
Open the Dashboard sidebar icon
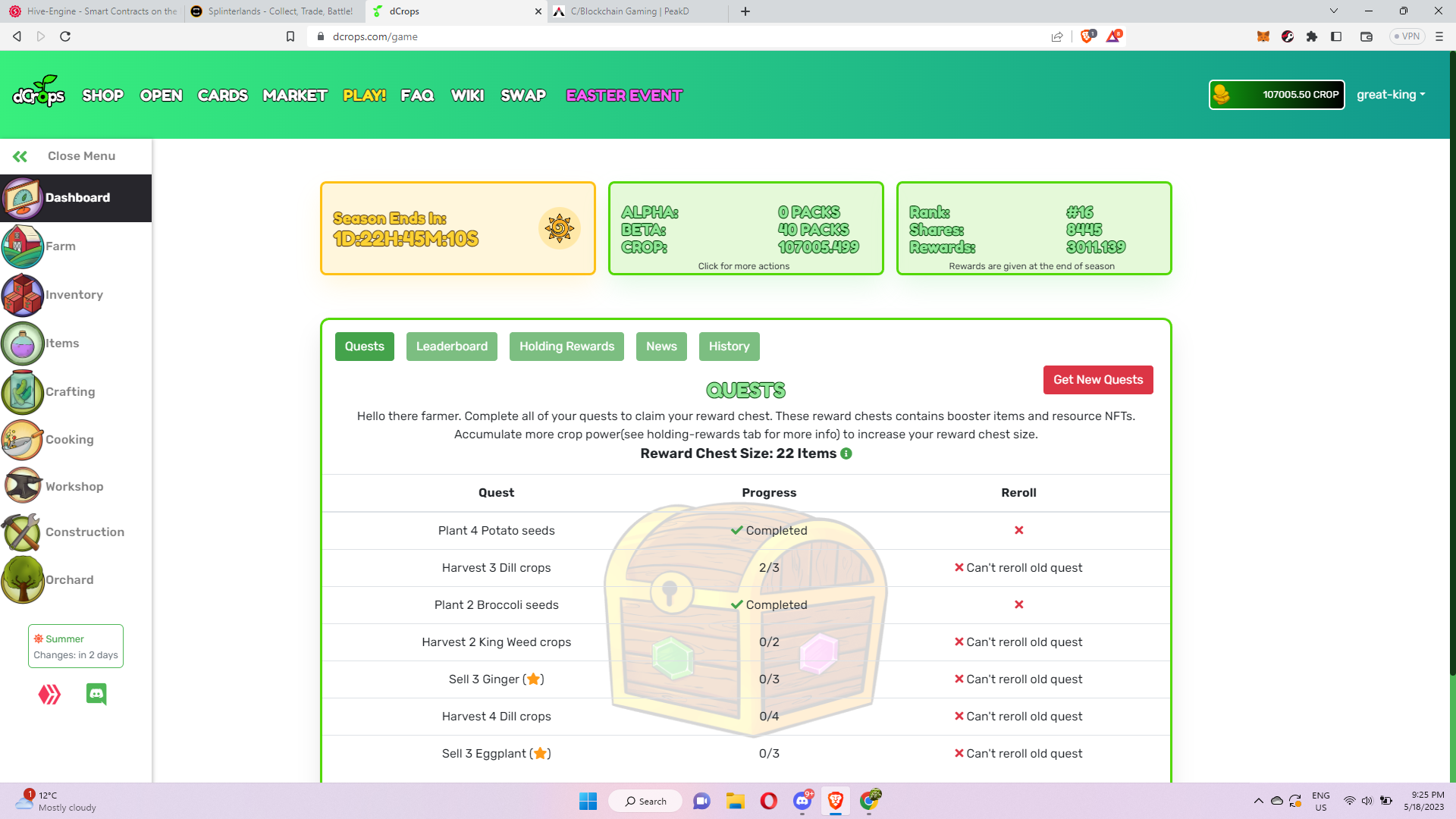[22, 198]
